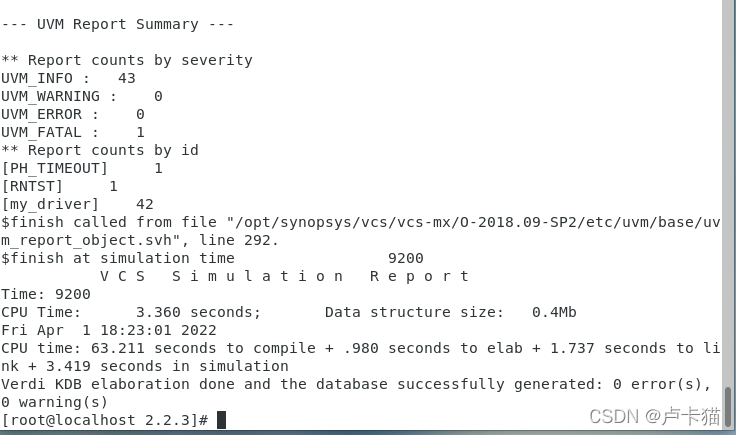This screenshot has height=435, width=736.
Task: Click the 'Report counts by id' heading
Action: 100,150
